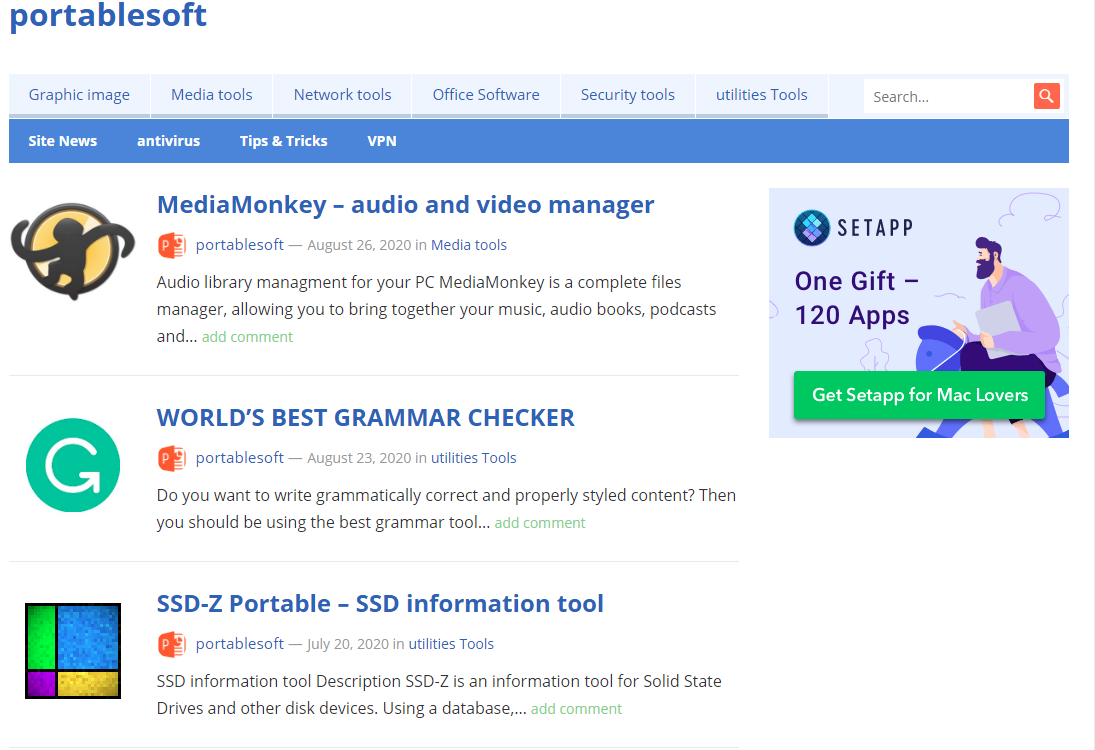Click add comment on Grammar Checker post
The height and width of the screenshot is (750, 1095).
click(x=540, y=523)
